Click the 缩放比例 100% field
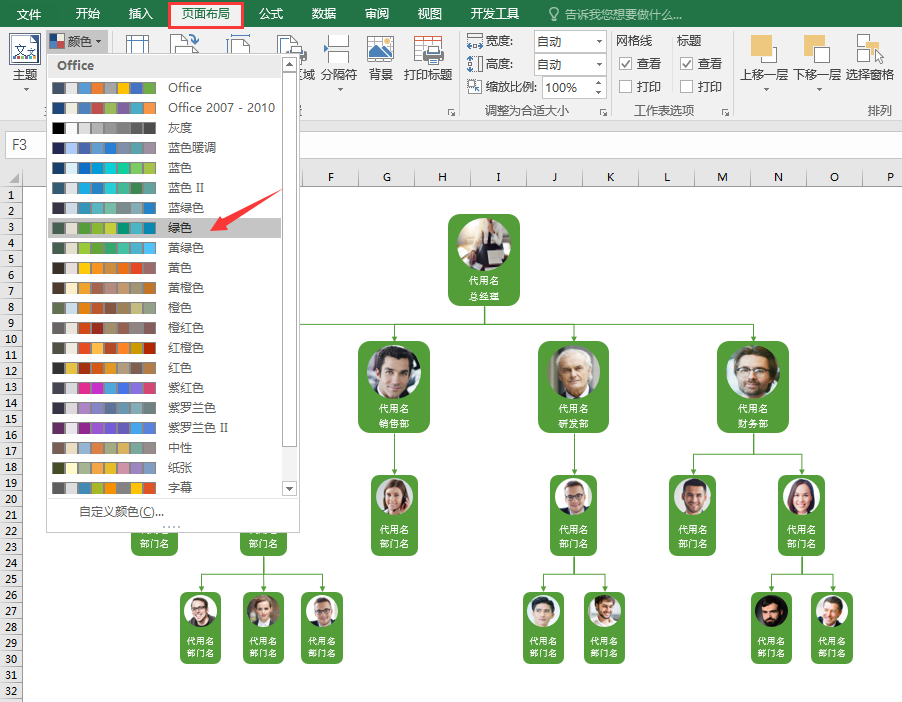The width and height of the screenshot is (902, 702). 567,87
